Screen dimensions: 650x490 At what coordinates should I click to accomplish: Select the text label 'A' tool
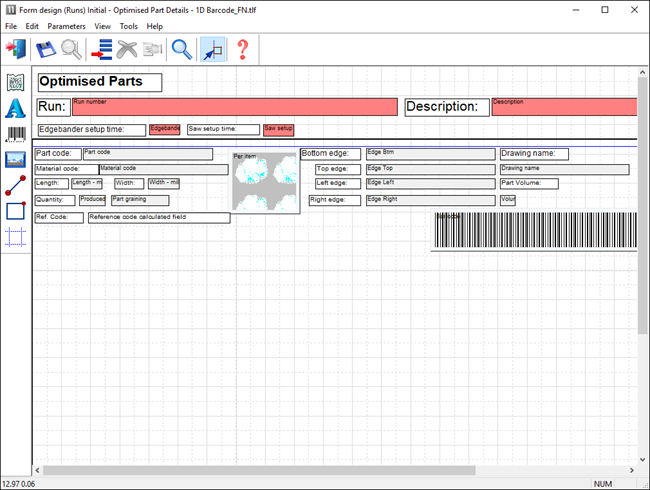pyautogui.click(x=15, y=108)
